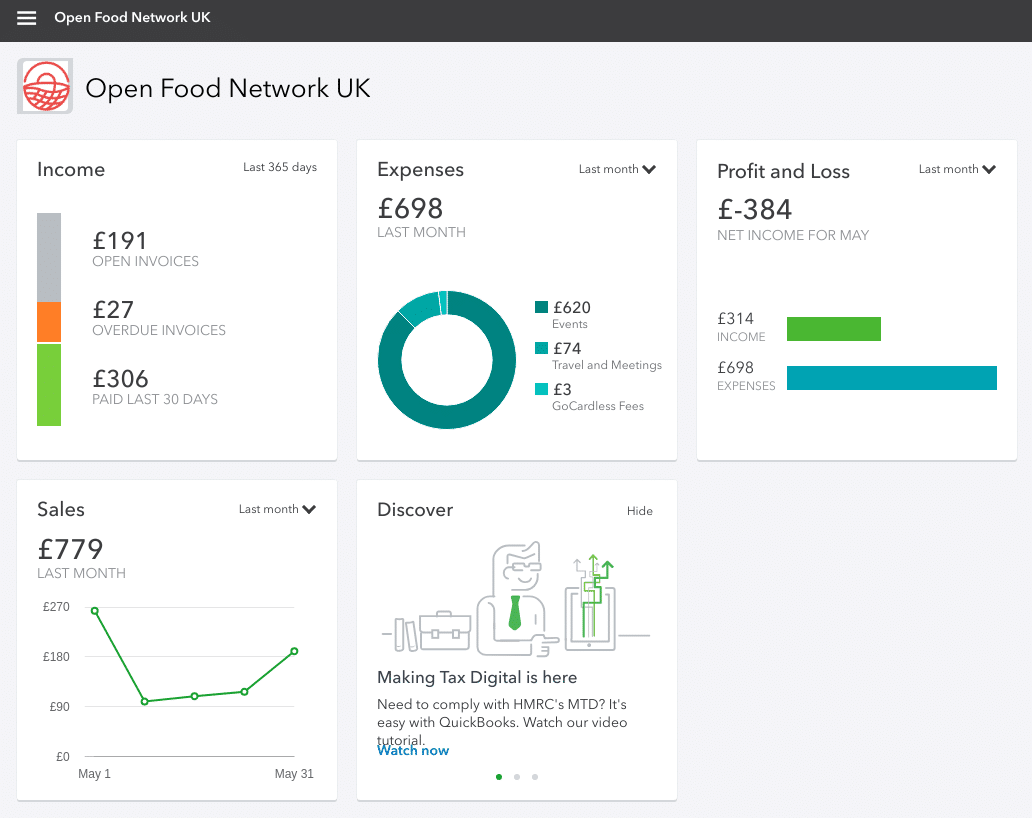The width and height of the screenshot is (1032, 818).
Task: Click the orange Overdue Invoices bar segment
Action: (x=48, y=320)
